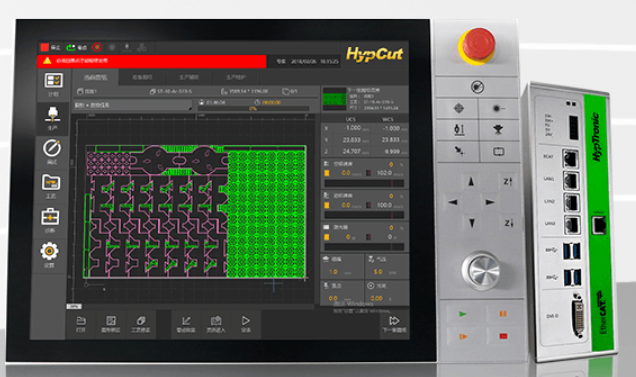Image resolution: width=636 pixels, height=377 pixels.
Task: Expand the graphic info dropdown above the canvas
Action: coord(132,105)
